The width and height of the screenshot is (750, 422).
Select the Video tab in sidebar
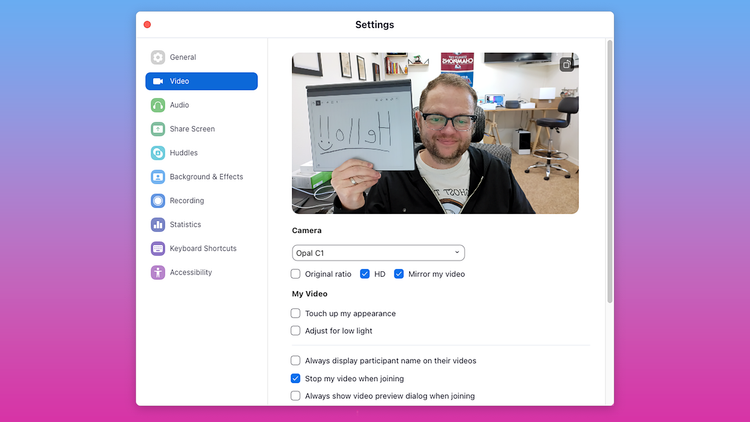(201, 81)
